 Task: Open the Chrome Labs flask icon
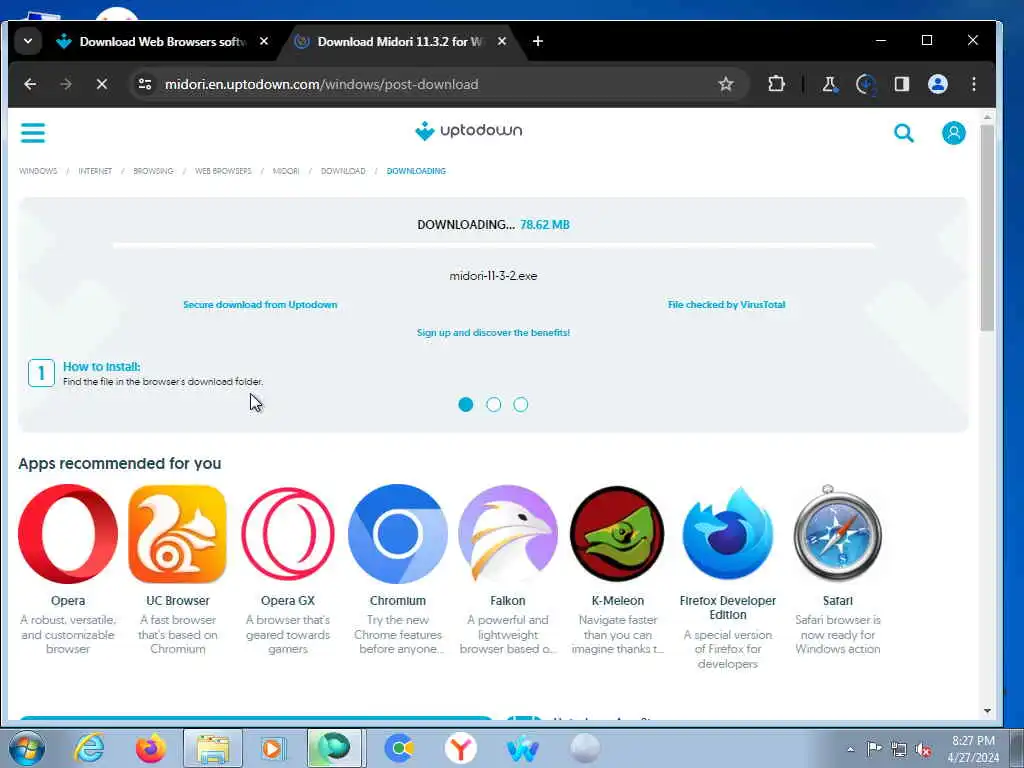[829, 84]
